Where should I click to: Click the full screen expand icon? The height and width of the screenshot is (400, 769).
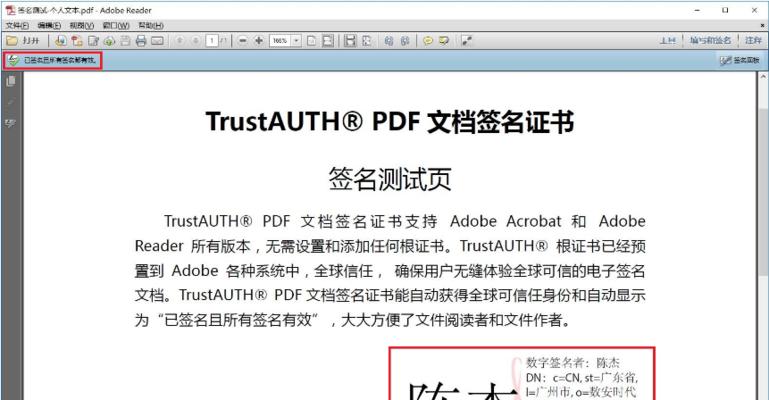click(x=466, y=41)
